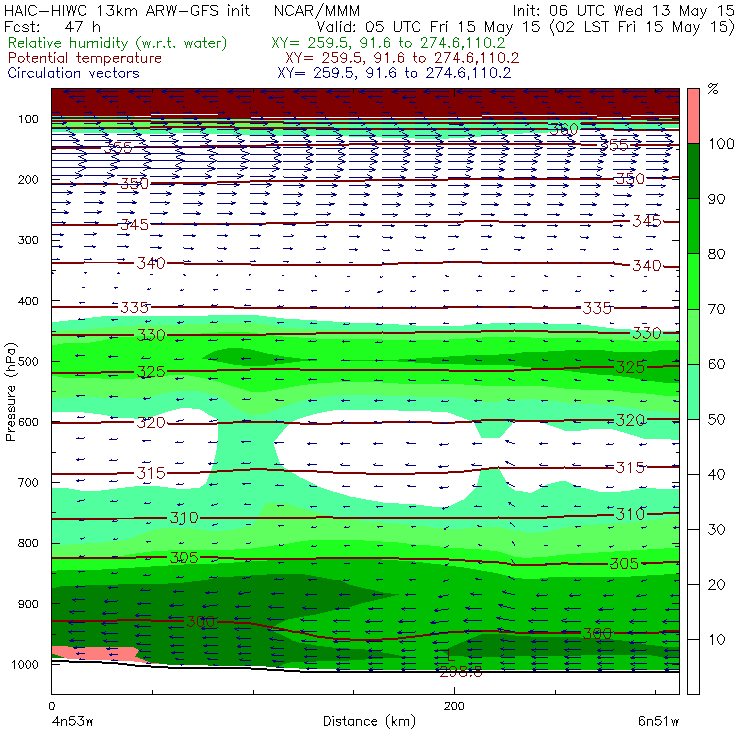Click the legend value '90'
This screenshot has height=740, width=740.
click(716, 199)
